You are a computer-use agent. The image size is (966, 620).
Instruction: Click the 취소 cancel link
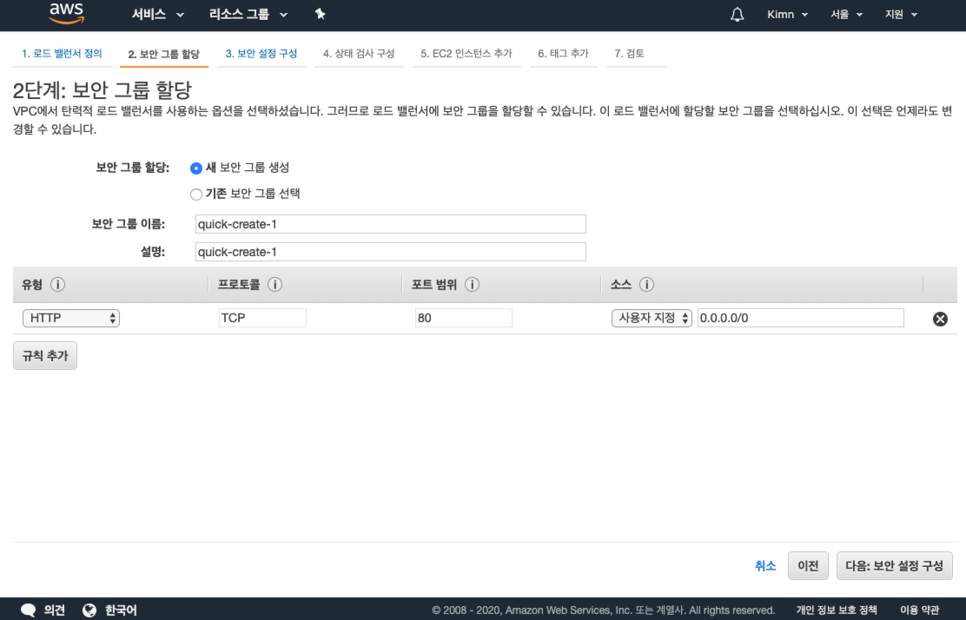pyautogui.click(x=765, y=566)
